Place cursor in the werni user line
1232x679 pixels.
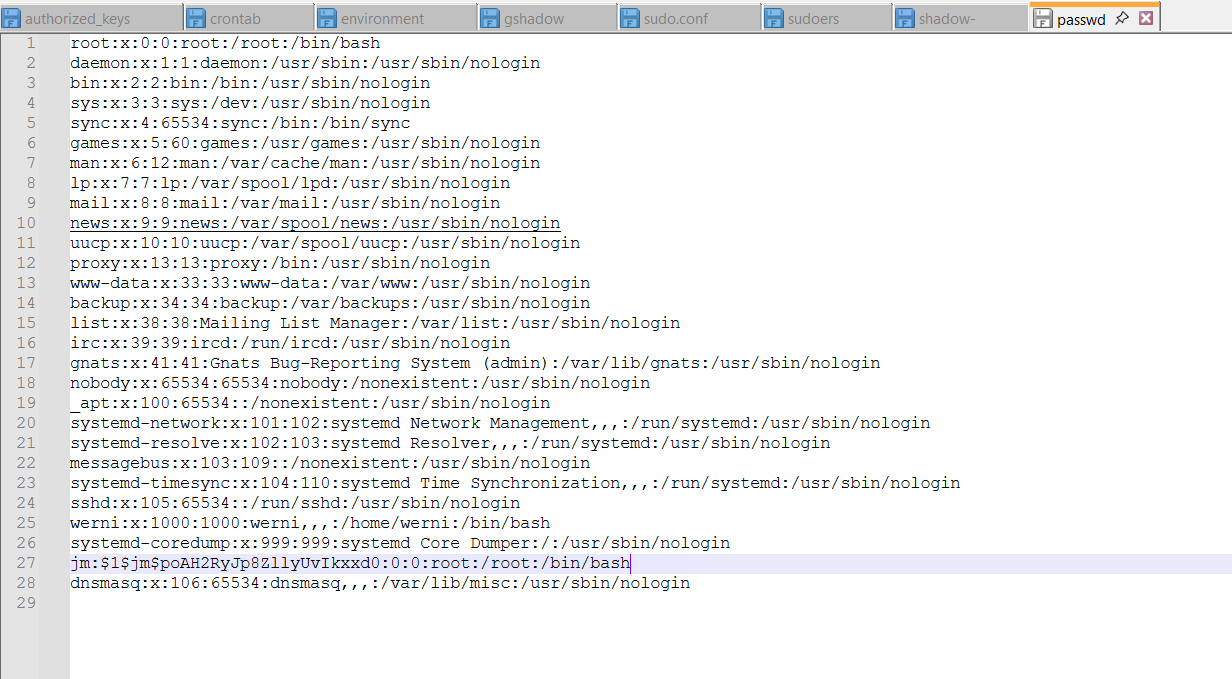pos(310,523)
